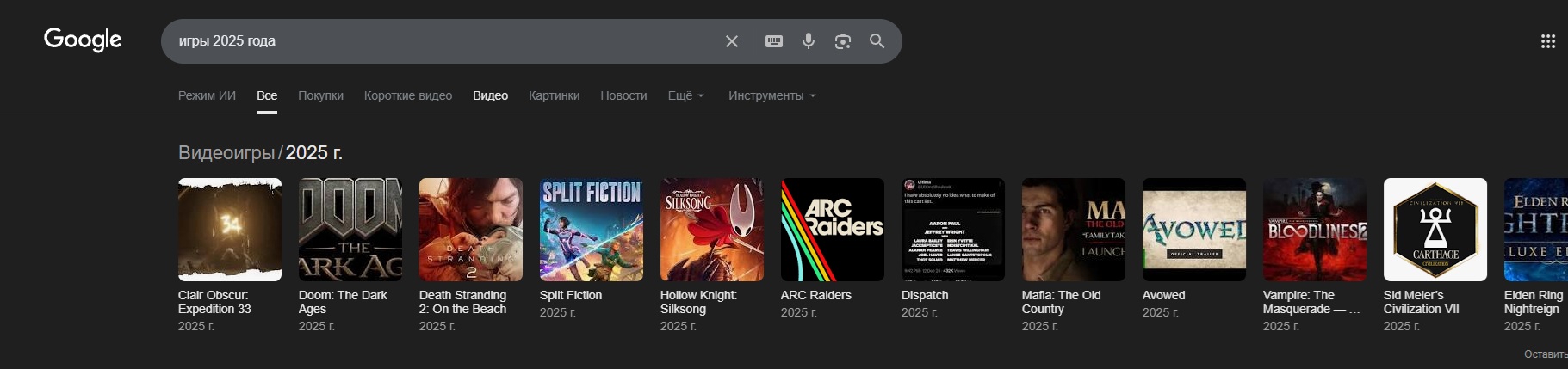Open search by image camera icon
The width and height of the screenshot is (1568, 369).
[843, 41]
